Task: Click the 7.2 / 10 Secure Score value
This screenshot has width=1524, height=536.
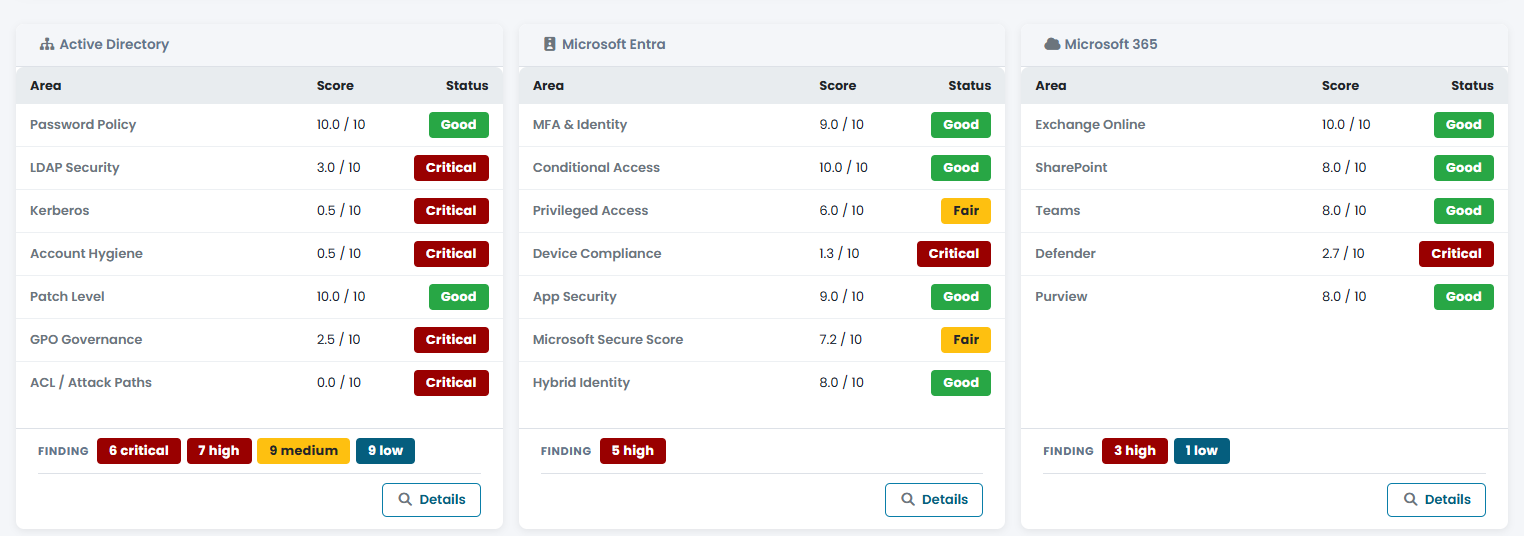Action: pos(841,340)
